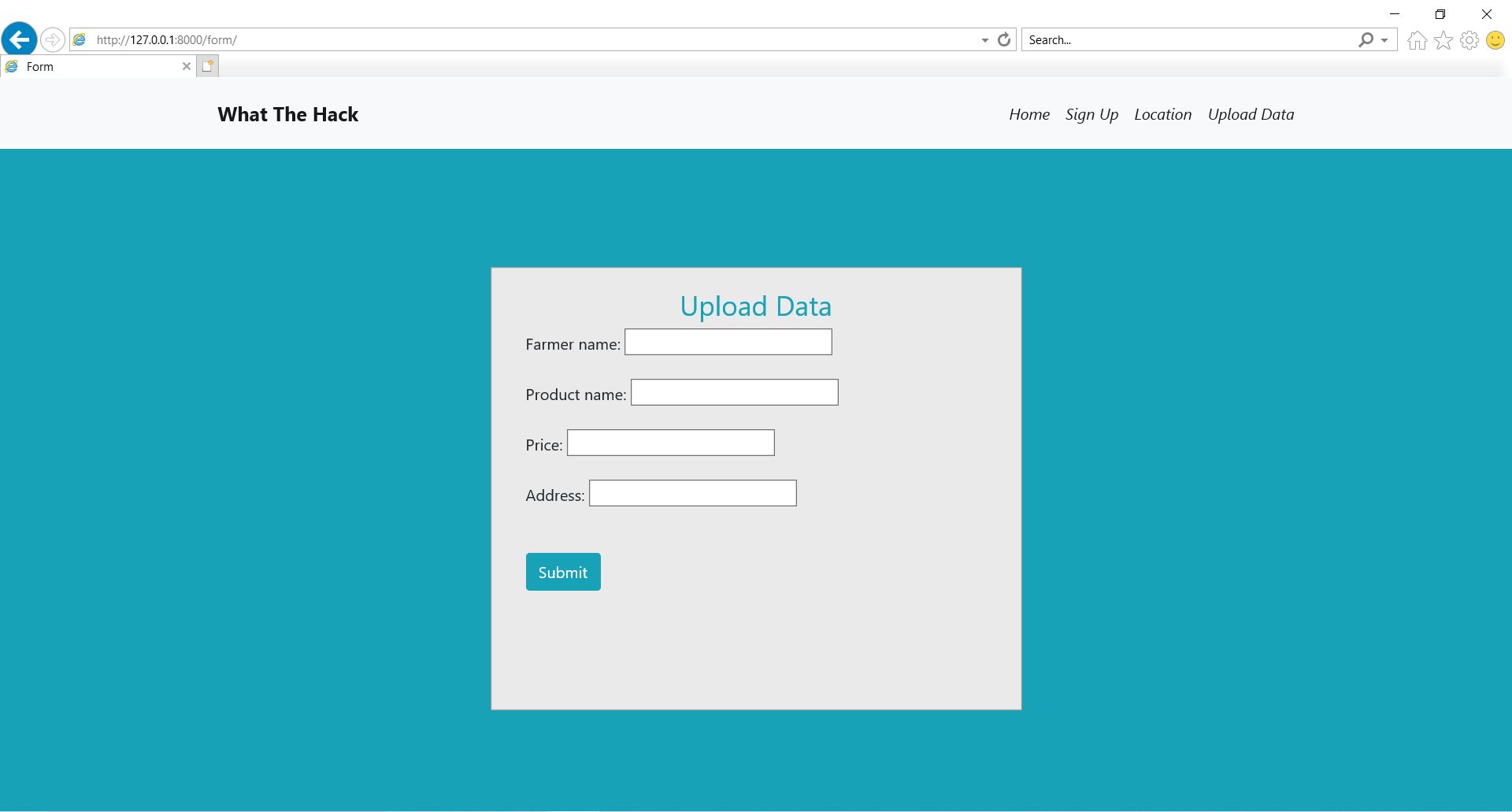Open the Location nav link

1162,114
